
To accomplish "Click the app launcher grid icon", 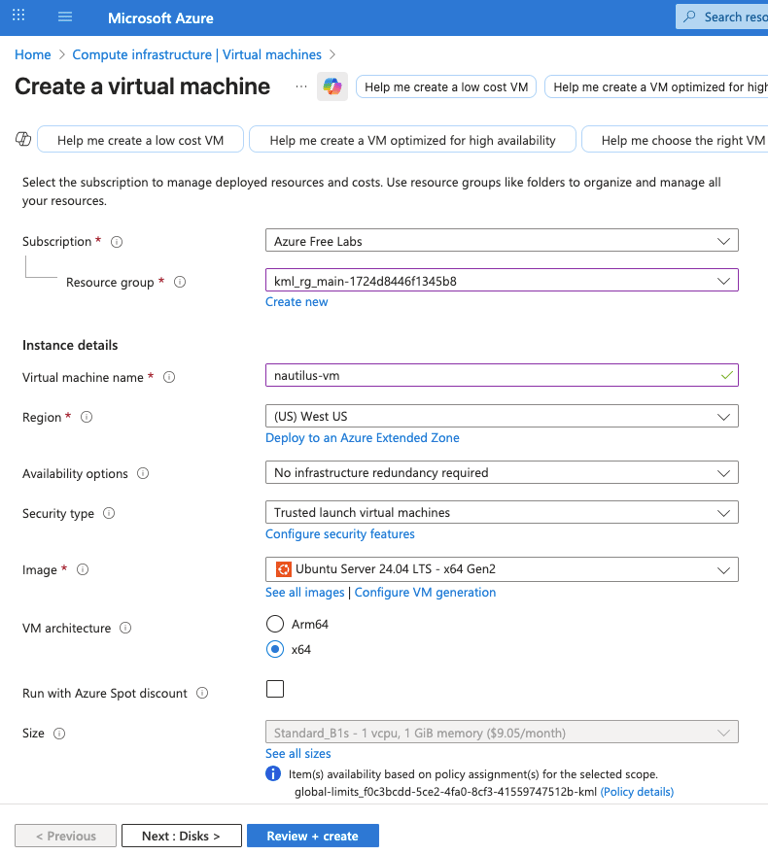I will click(x=19, y=17).
